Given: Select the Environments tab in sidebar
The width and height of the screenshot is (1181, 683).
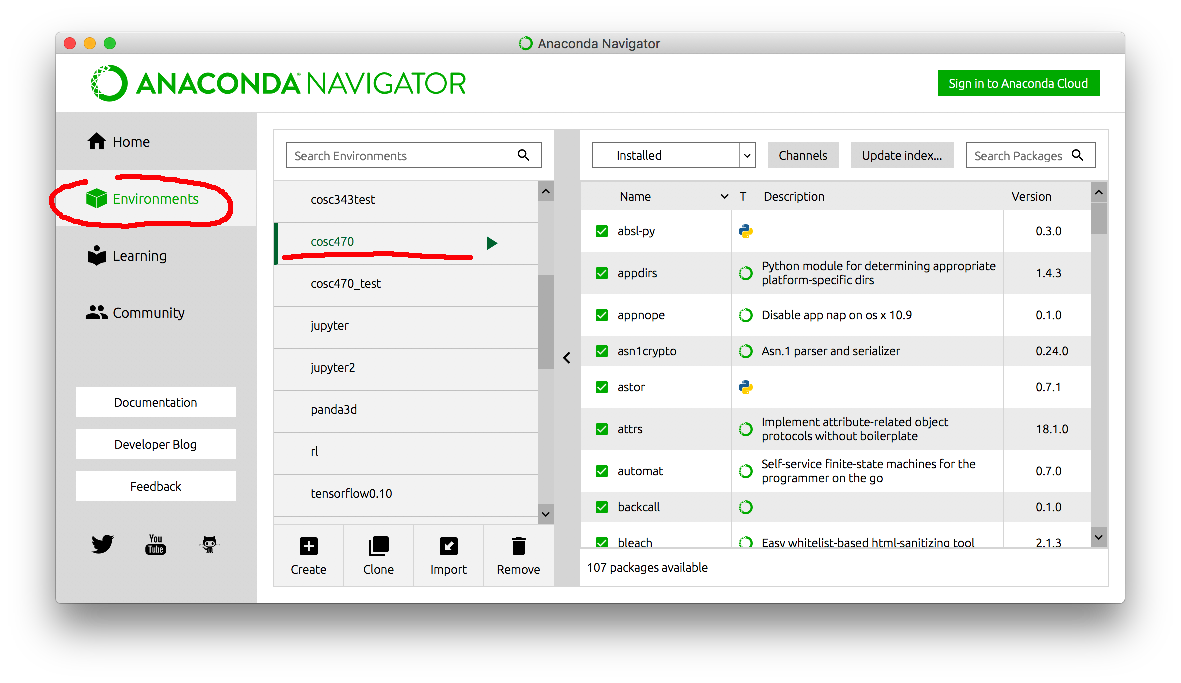Looking at the screenshot, I should pyautogui.click(x=156, y=199).
